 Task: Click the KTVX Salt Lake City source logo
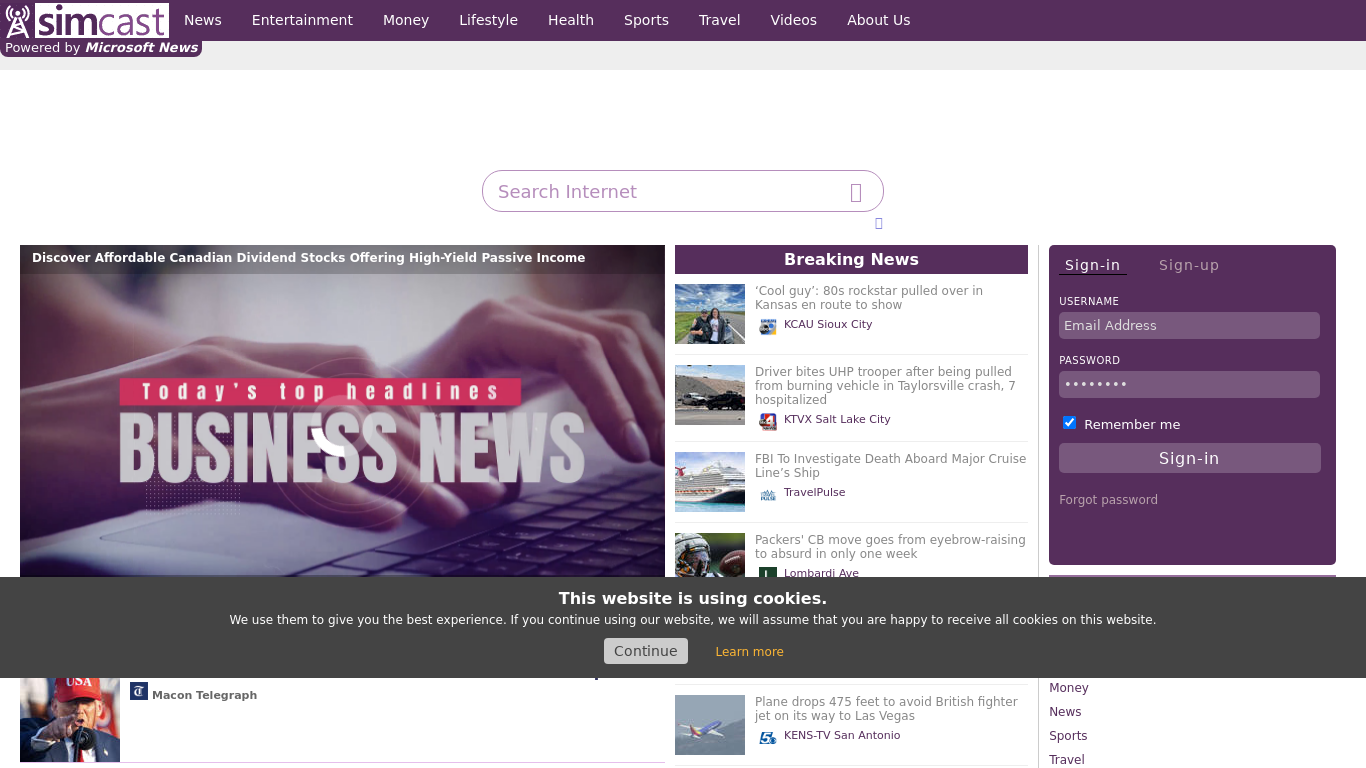click(767, 421)
